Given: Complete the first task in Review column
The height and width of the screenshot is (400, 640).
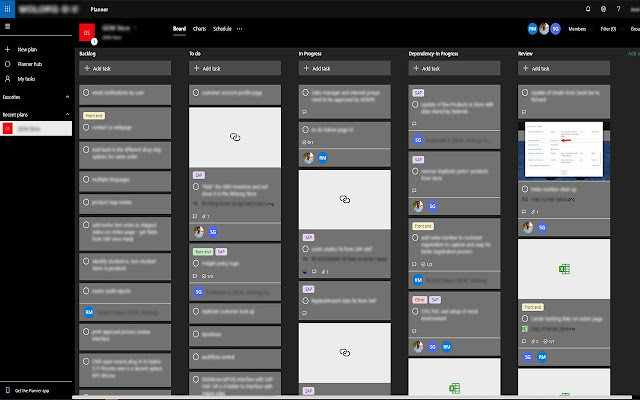Looking at the screenshot, I should pos(525,93).
